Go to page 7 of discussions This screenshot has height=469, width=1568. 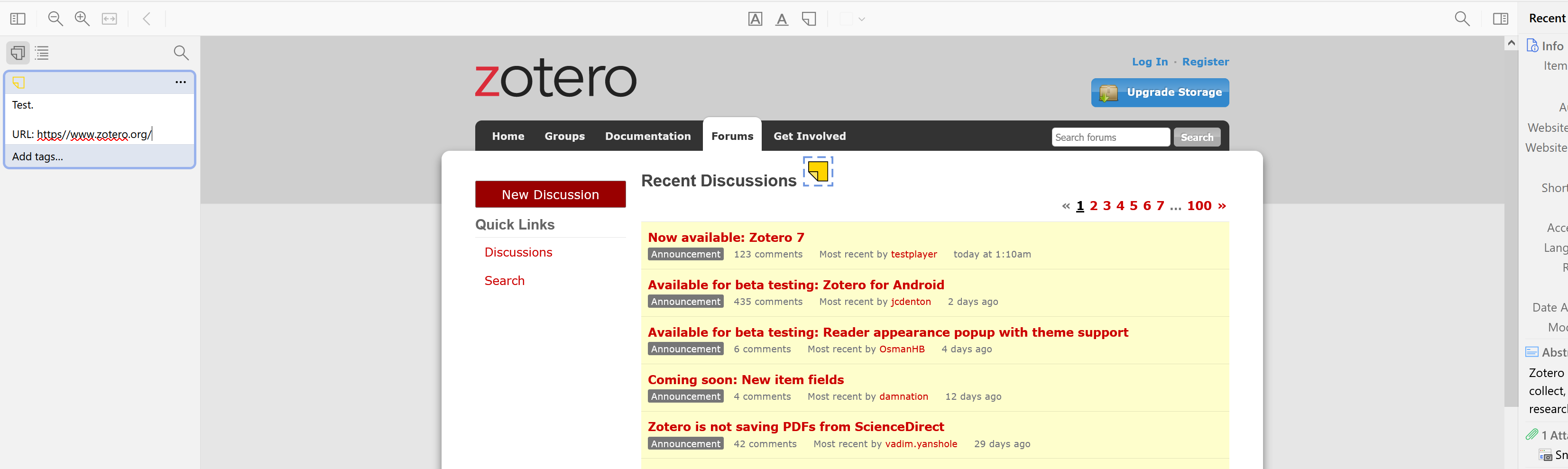coord(1160,206)
